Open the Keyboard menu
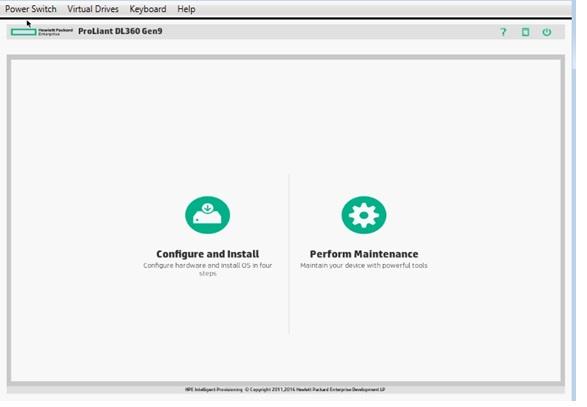587x407 pixels. pos(148,9)
